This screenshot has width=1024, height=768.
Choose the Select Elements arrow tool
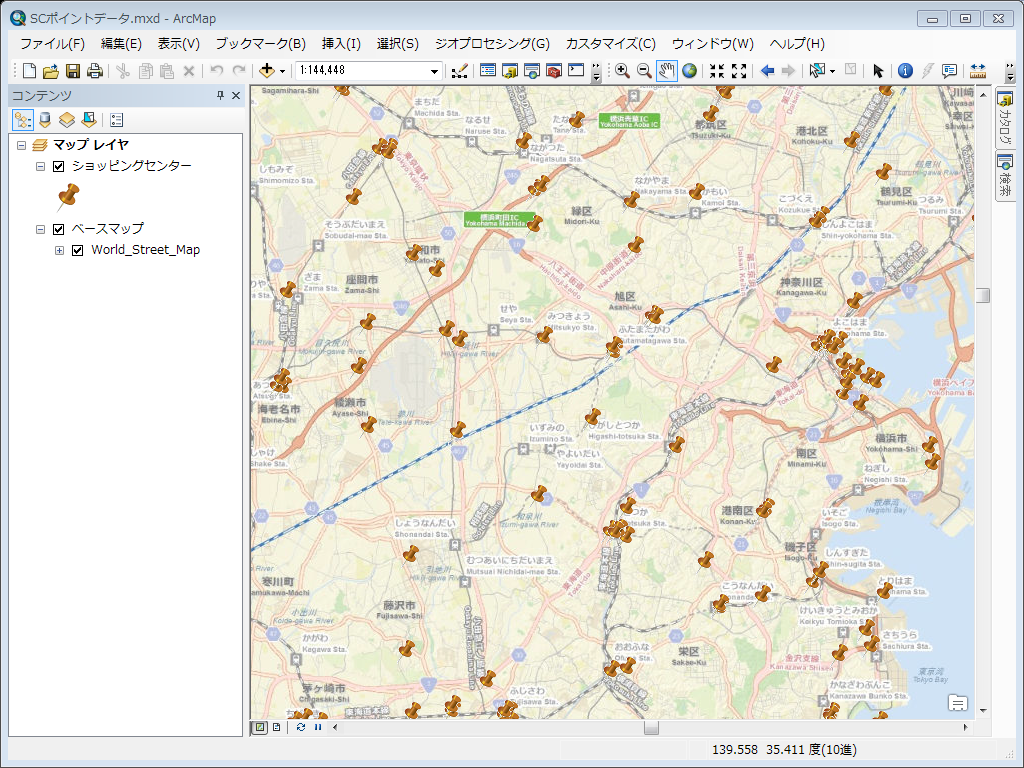click(878, 71)
